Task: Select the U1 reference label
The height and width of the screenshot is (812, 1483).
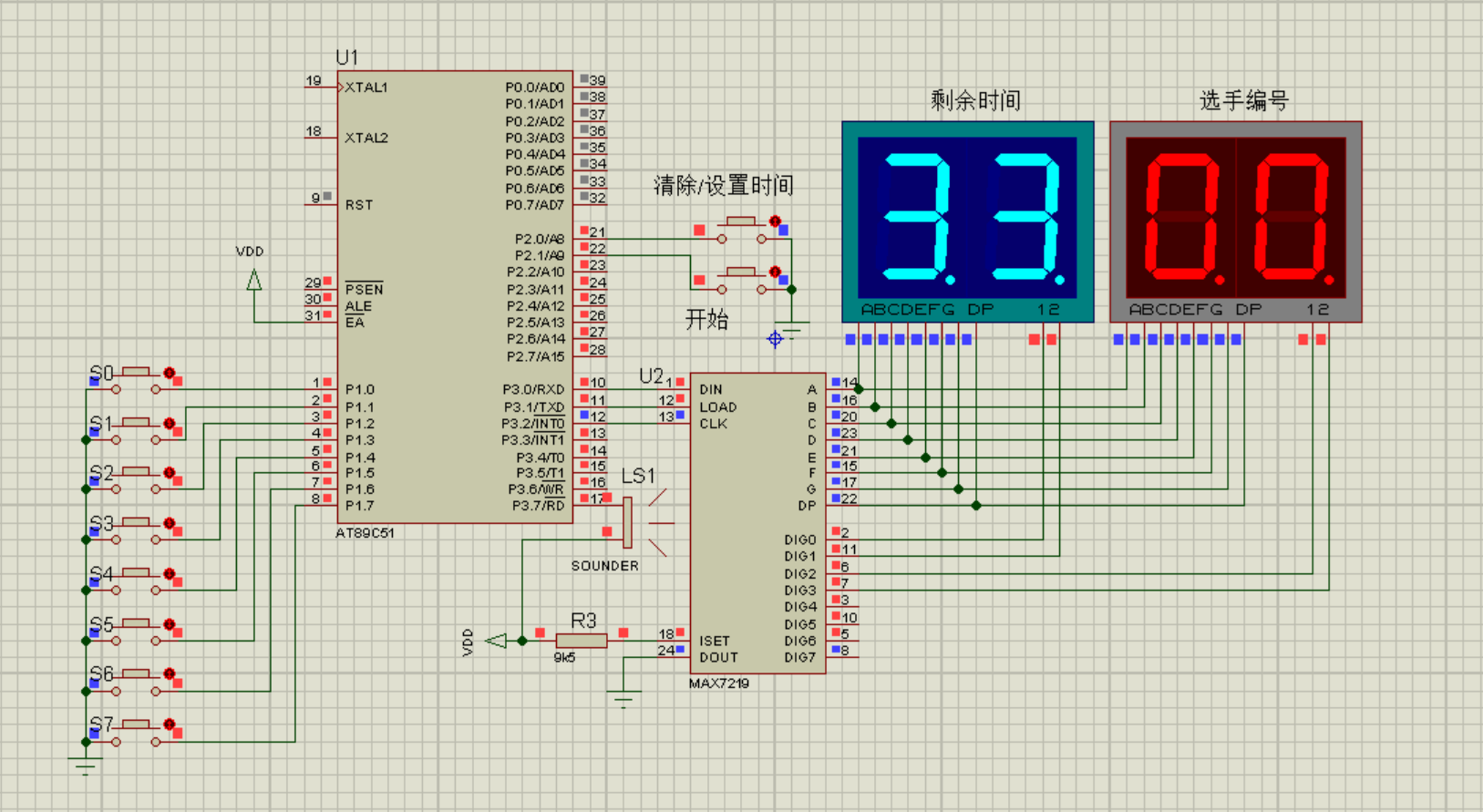Action: point(346,57)
